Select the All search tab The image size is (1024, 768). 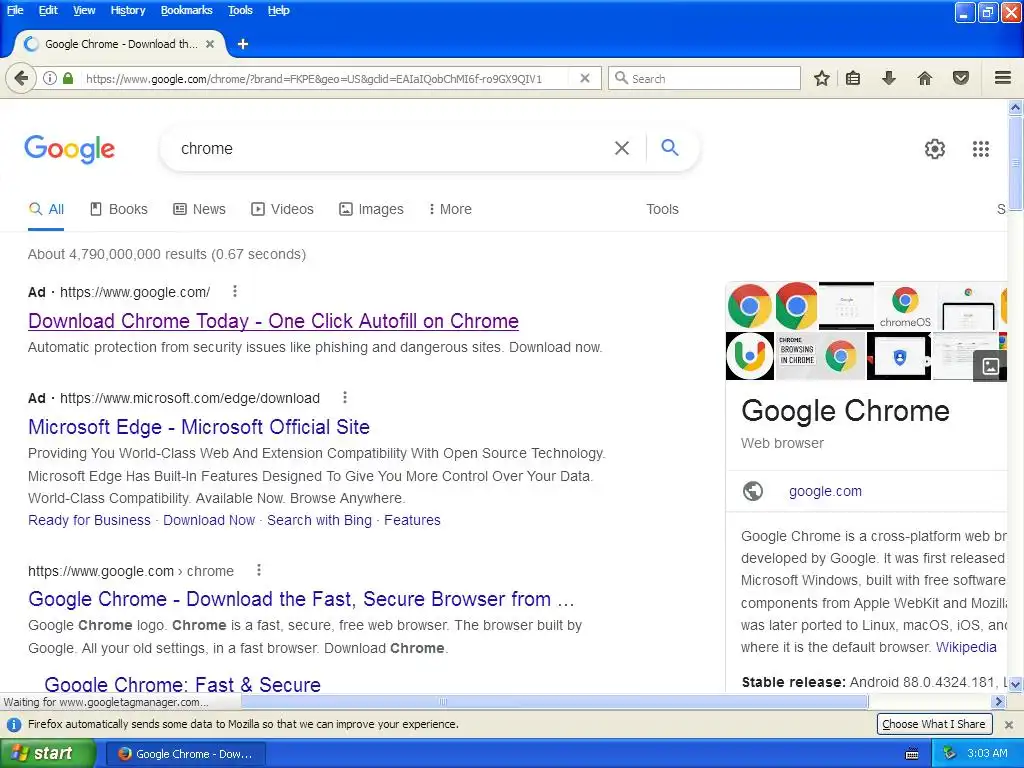click(46, 209)
